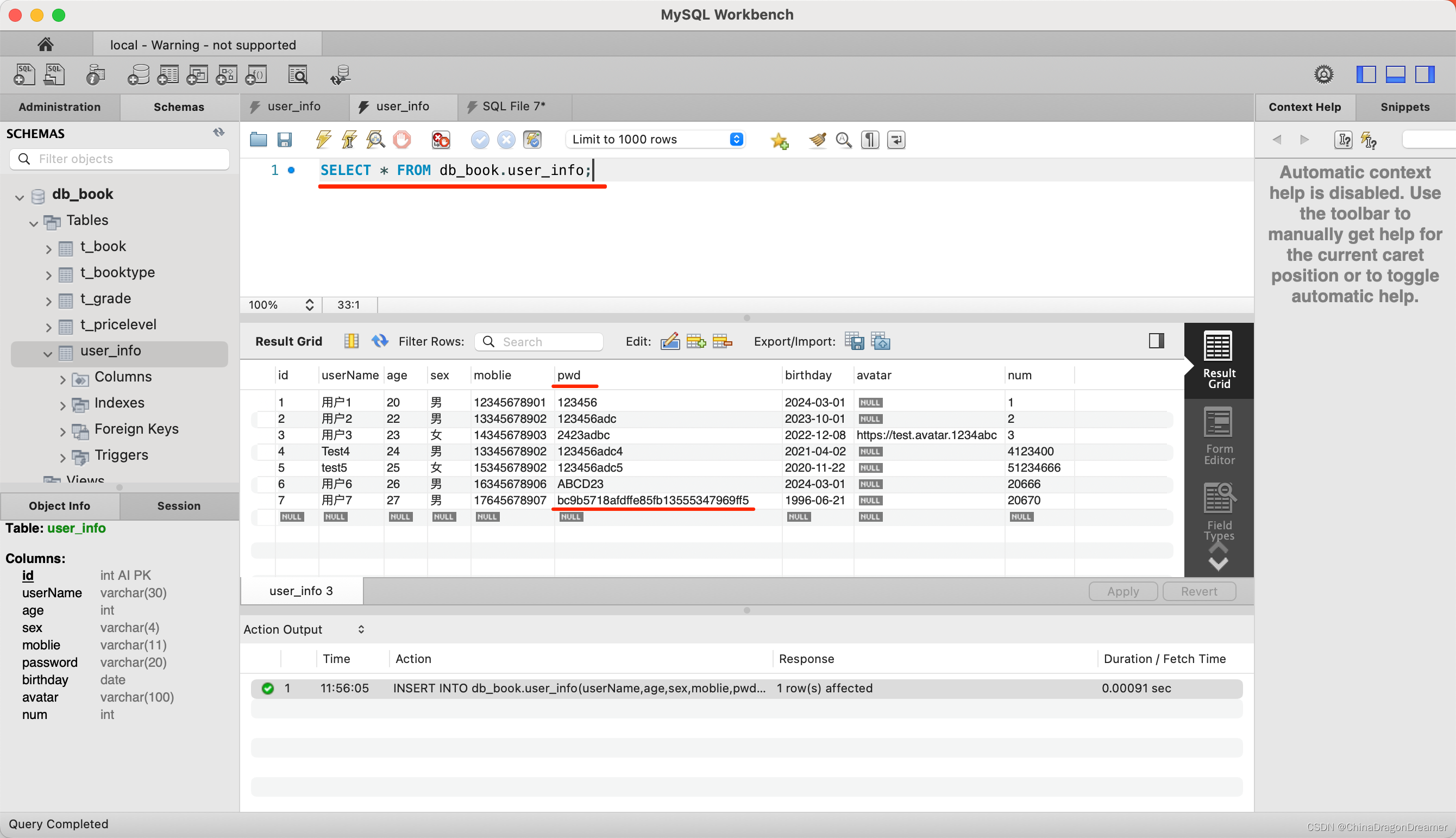Toggle the left sidebar panel visibility
This screenshot has height=838, width=1456.
pyautogui.click(x=1366, y=74)
